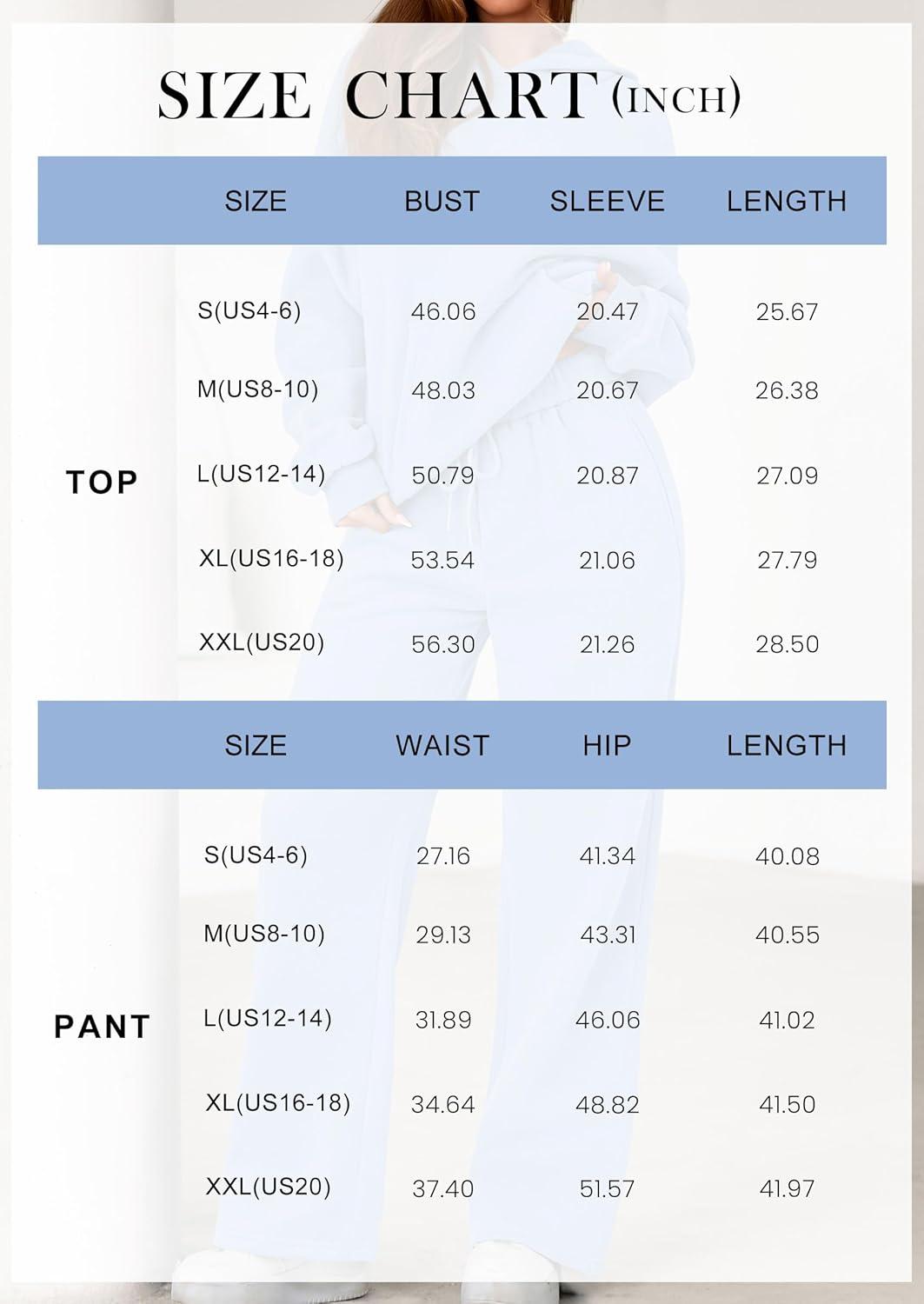Click pant length value 41.02
The width and height of the screenshot is (924, 1304).
pyautogui.click(x=787, y=1020)
